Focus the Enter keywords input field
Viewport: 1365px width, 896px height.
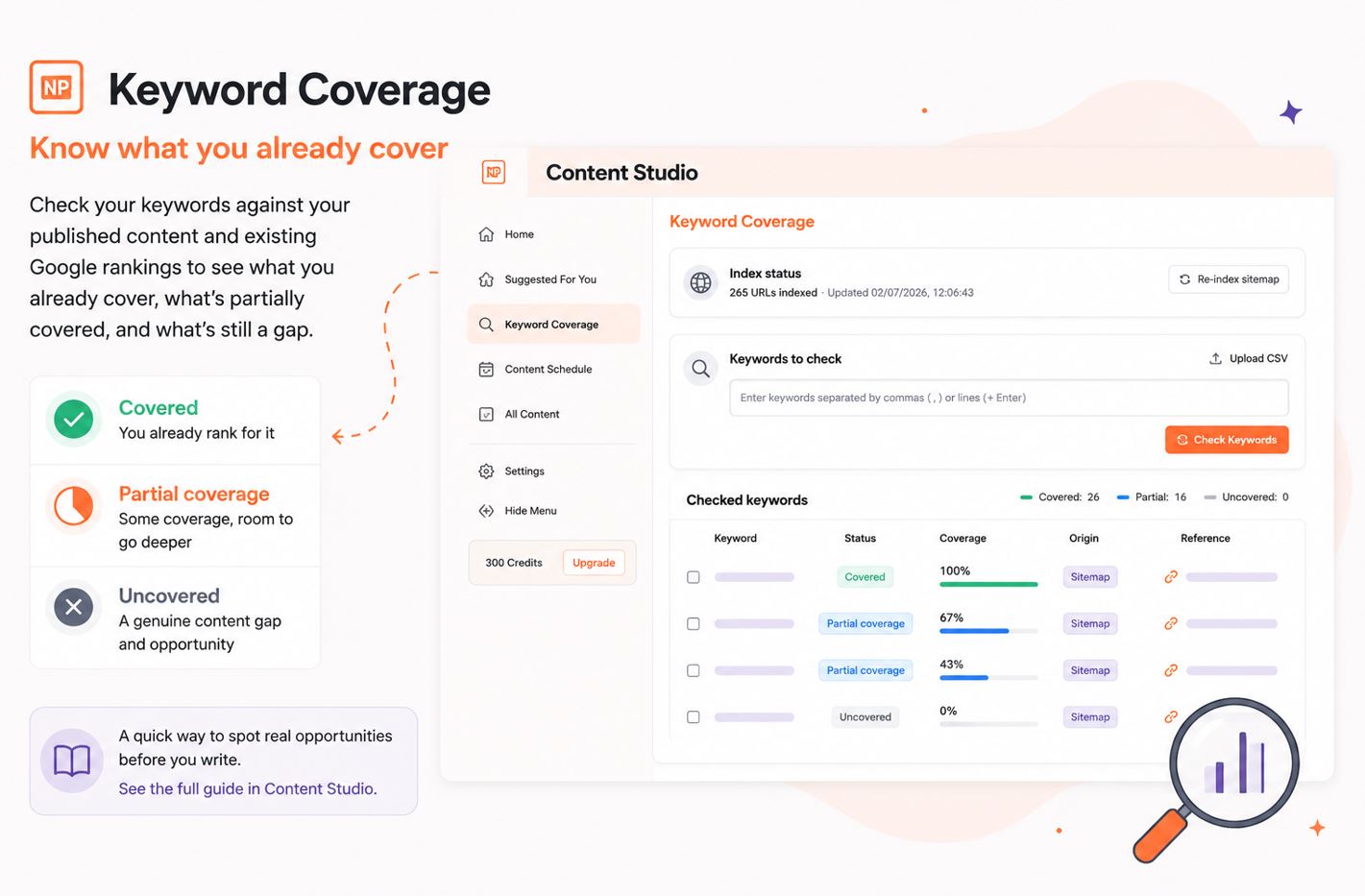click(x=1009, y=398)
